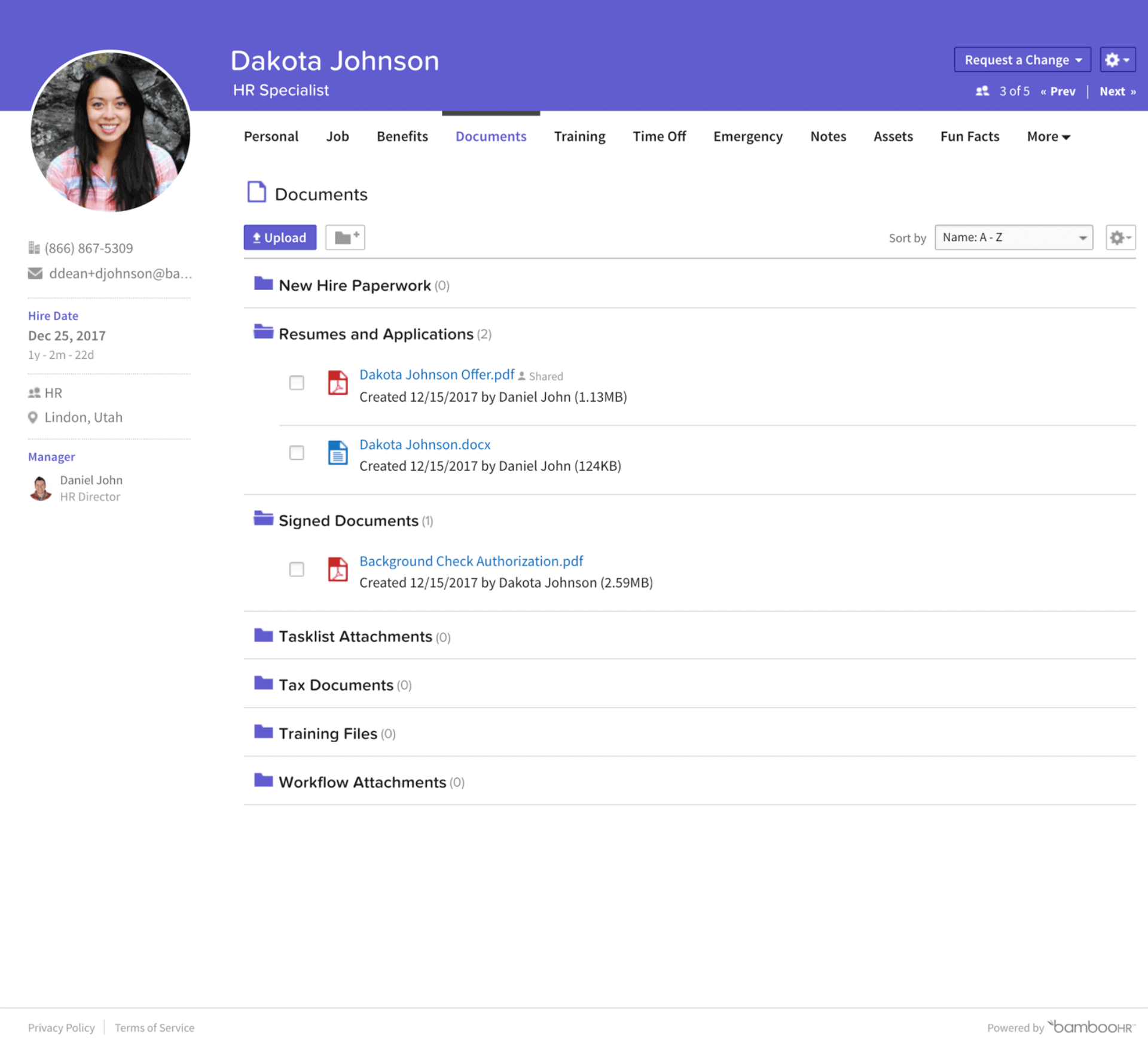Click the employees icon beside 3 of 5

982,91
